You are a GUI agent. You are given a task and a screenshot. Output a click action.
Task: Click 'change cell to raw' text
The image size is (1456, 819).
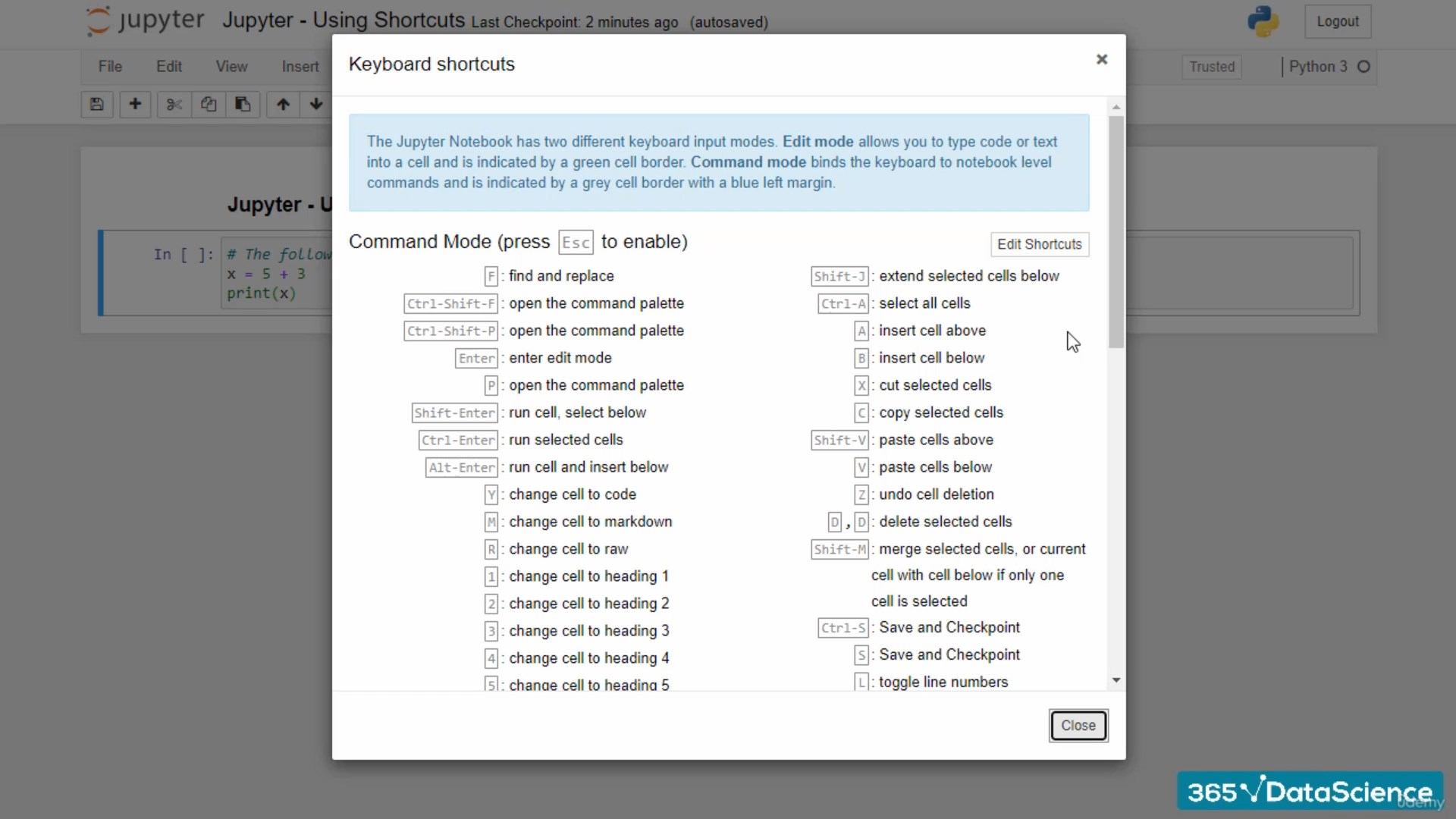(569, 549)
